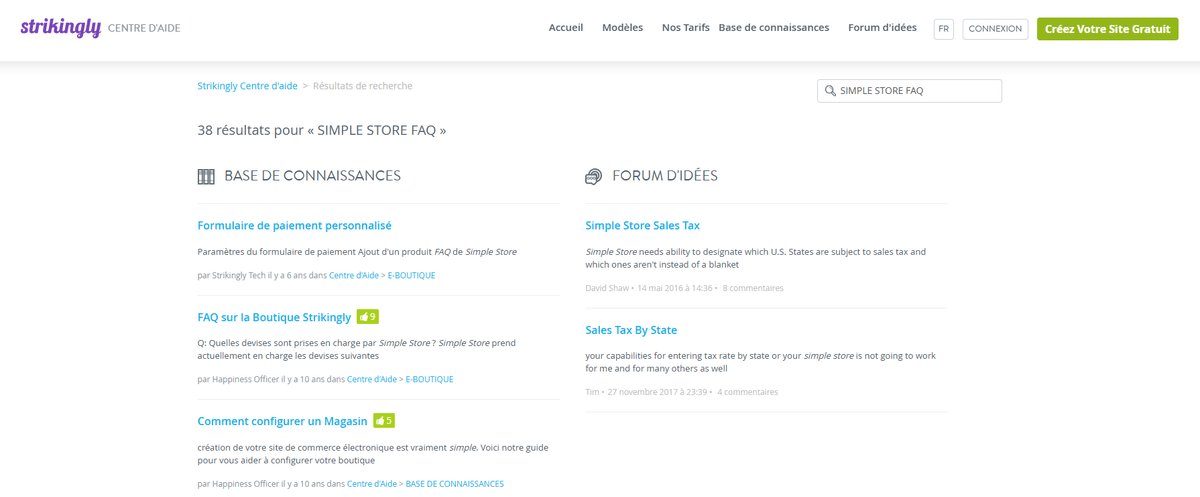Click the BASE DE CONNAISSANCES section heading
Screen dimensions: 1200x497
[x=312, y=176]
